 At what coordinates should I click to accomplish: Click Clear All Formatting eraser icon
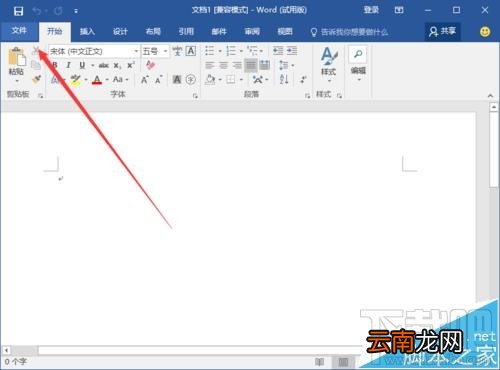coord(150,65)
